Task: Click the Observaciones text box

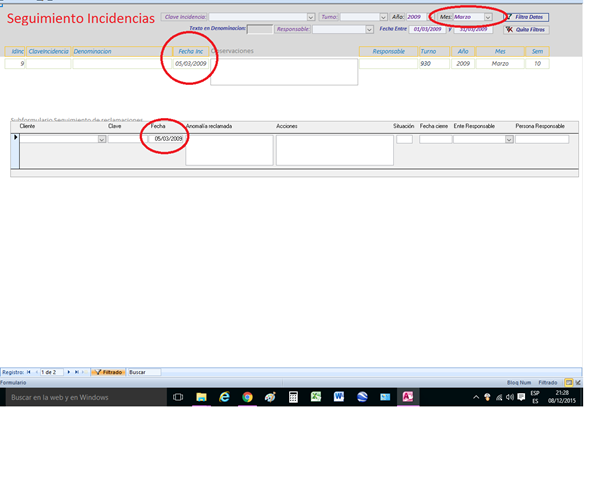Action: [x=283, y=71]
